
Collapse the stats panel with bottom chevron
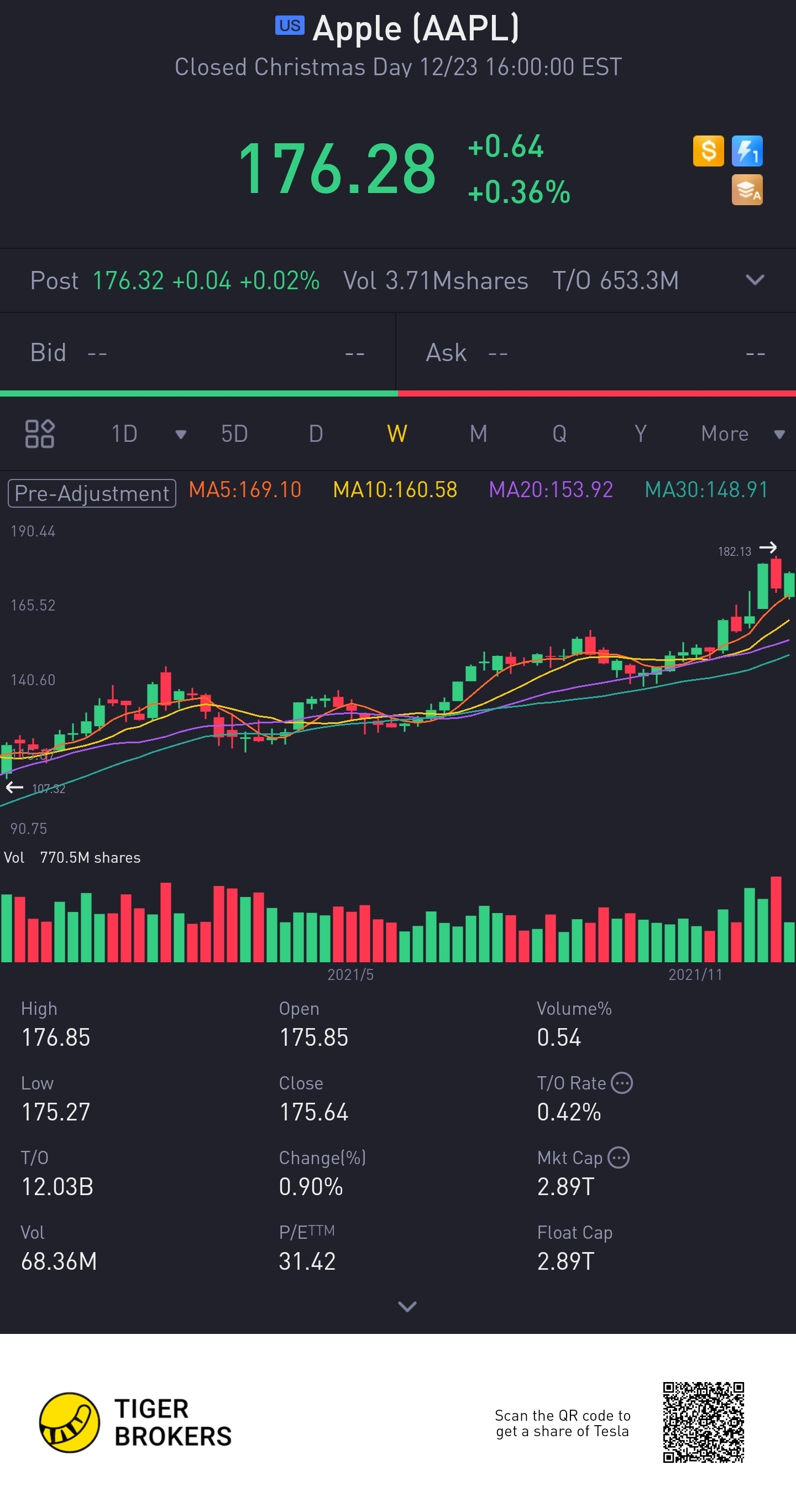(407, 1306)
